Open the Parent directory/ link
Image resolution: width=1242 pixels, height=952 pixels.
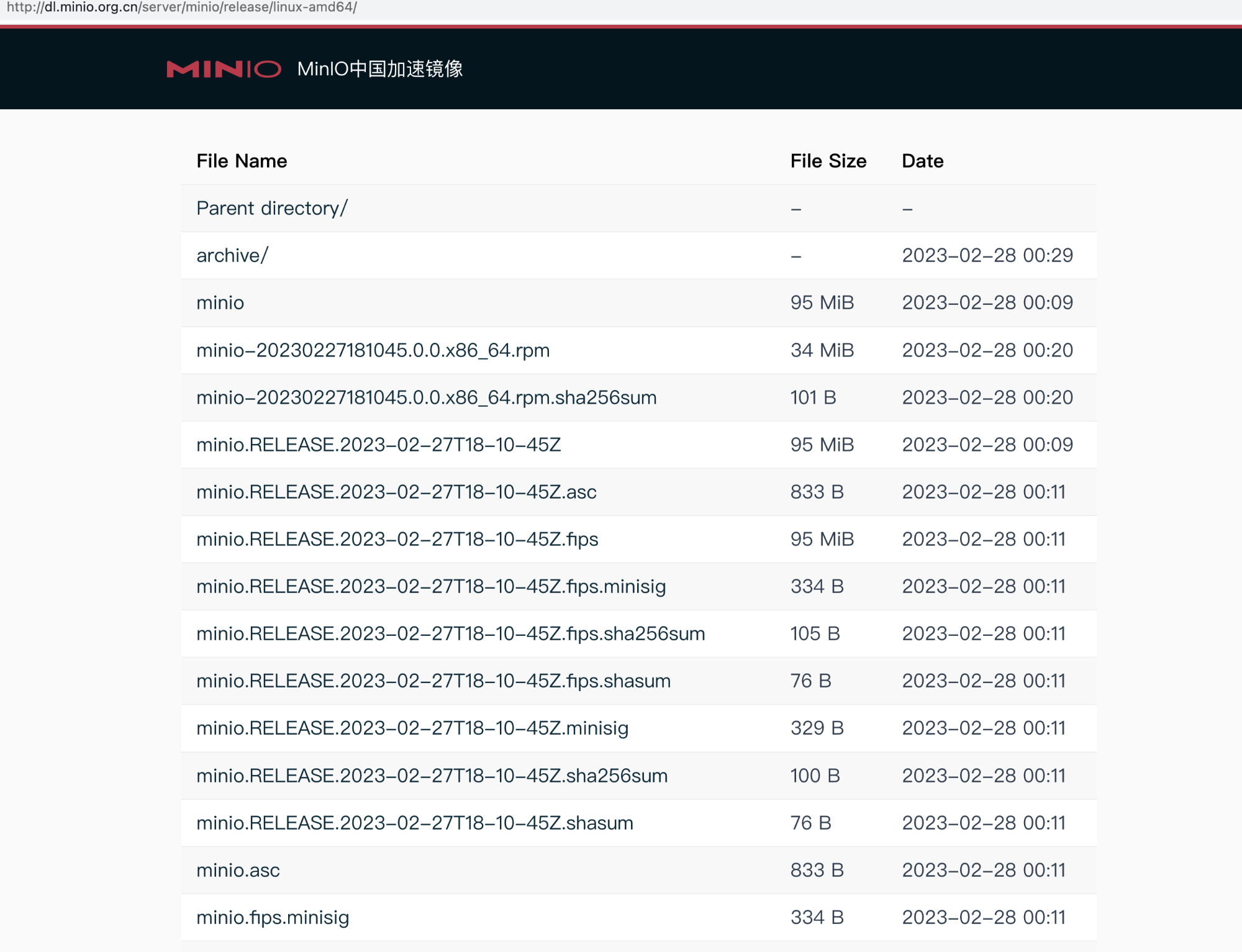272,208
